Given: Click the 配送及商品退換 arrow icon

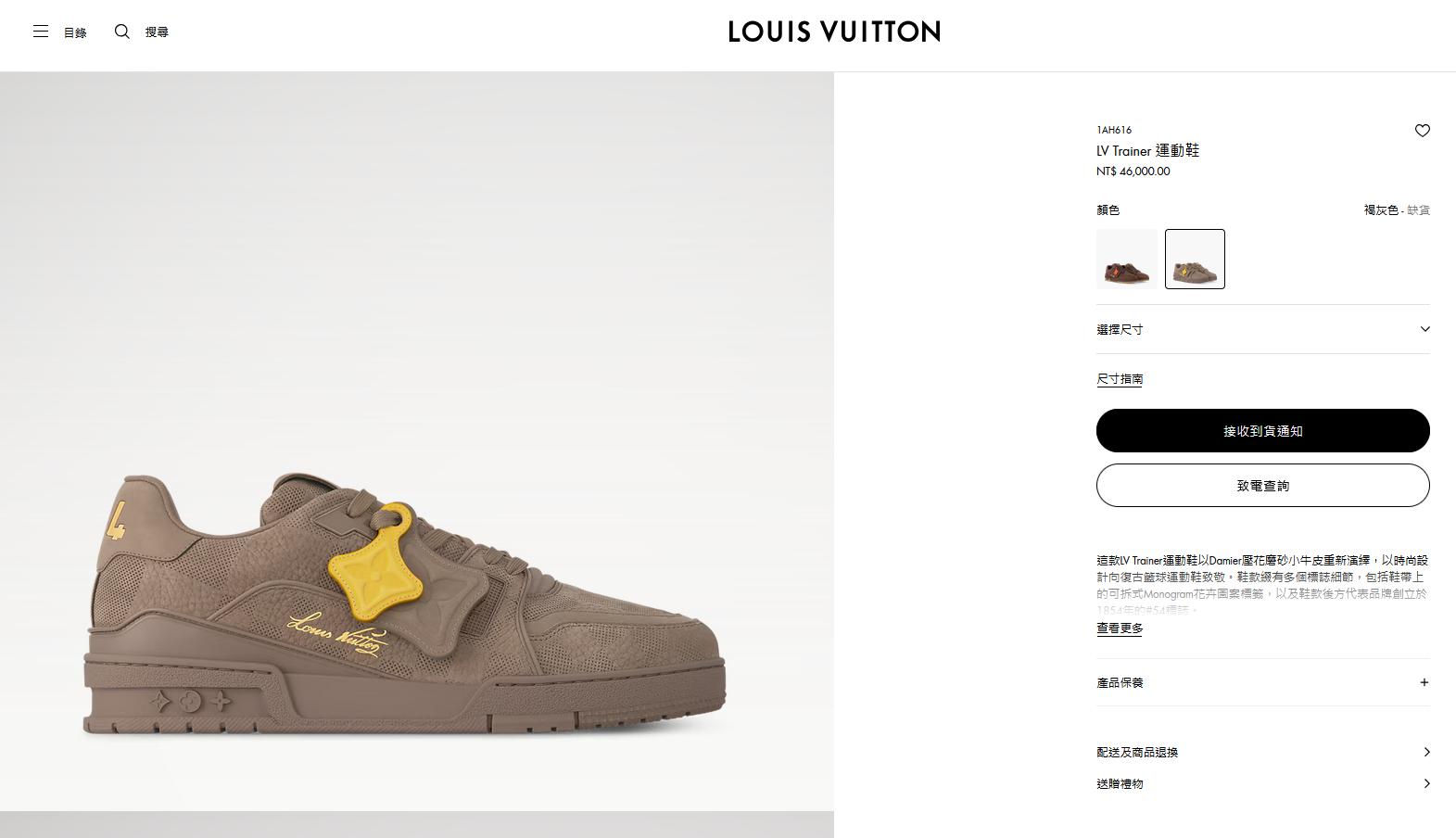Looking at the screenshot, I should pyautogui.click(x=1426, y=752).
